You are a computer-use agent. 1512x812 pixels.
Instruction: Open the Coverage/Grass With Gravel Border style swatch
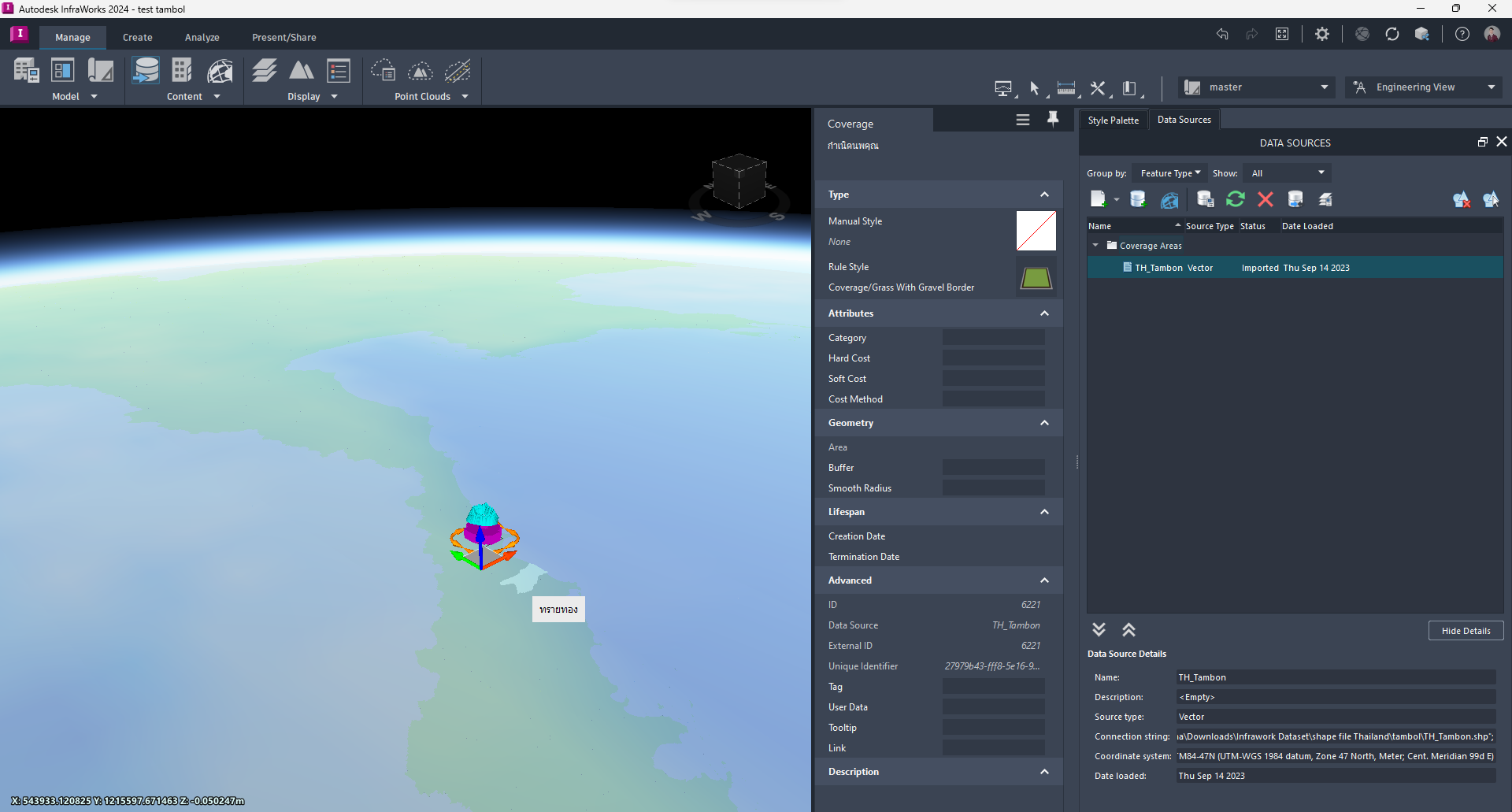1036,277
